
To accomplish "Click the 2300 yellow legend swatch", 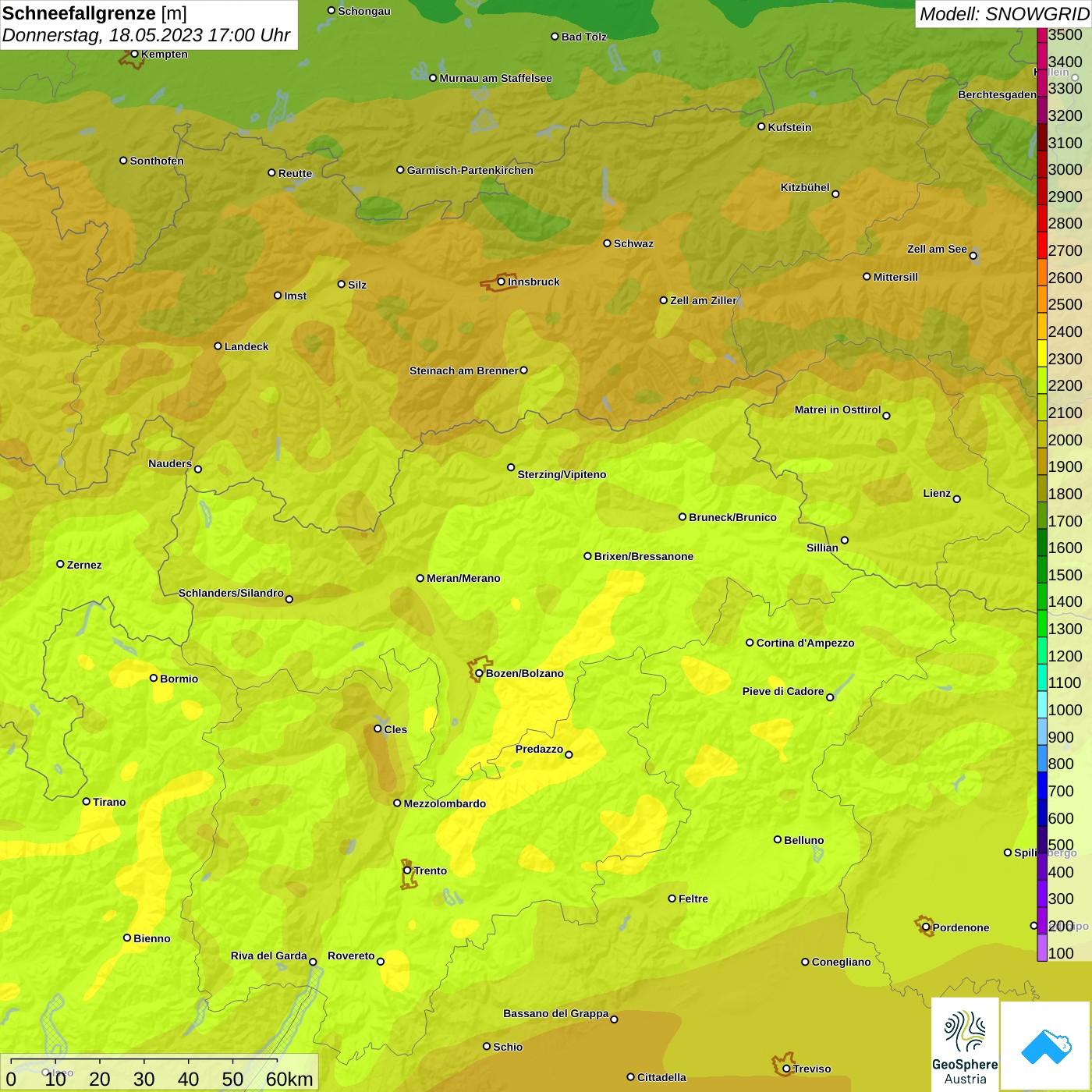I will 1041,353.
